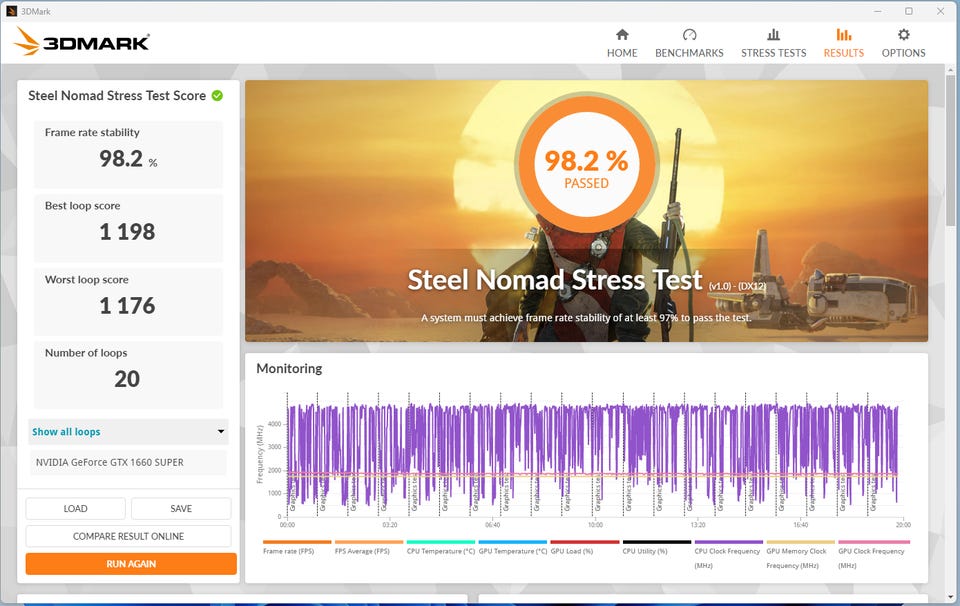Viewport: 960px width, 606px height.
Task: Click the Best loop score 1 198
Action: pyautogui.click(x=127, y=232)
